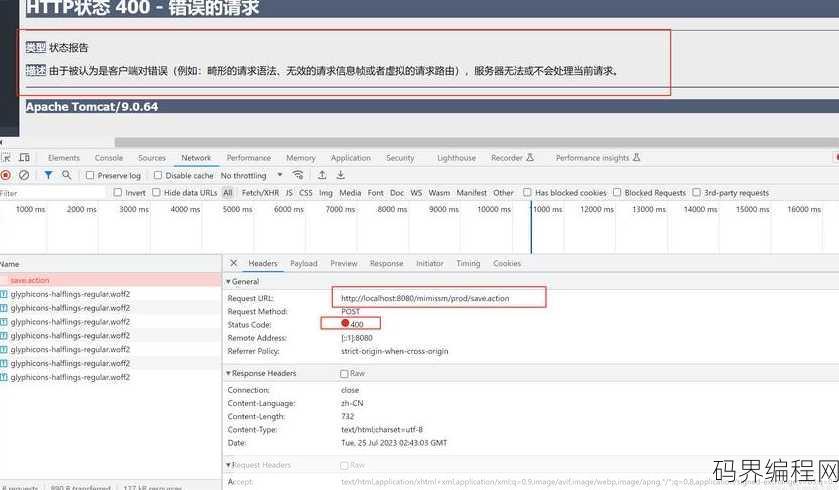Enable Disable cache checkbox
Viewport: 839px width, 490px height.
click(x=158, y=175)
